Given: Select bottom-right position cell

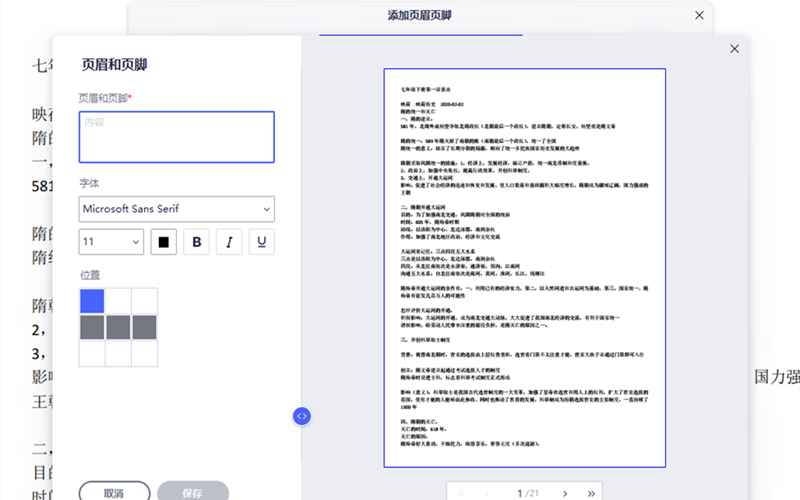Looking at the screenshot, I should (144, 353).
